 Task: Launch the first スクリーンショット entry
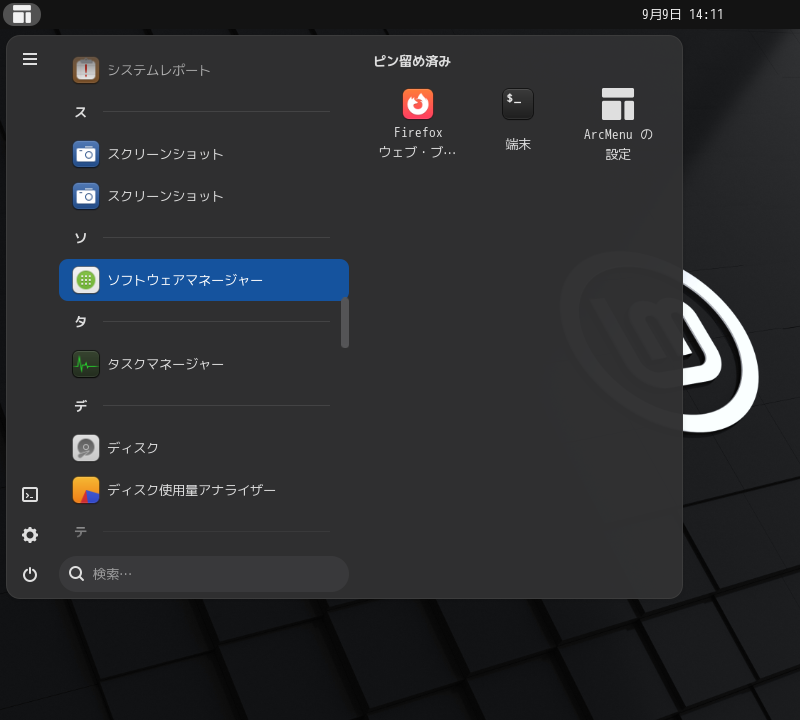204,154
